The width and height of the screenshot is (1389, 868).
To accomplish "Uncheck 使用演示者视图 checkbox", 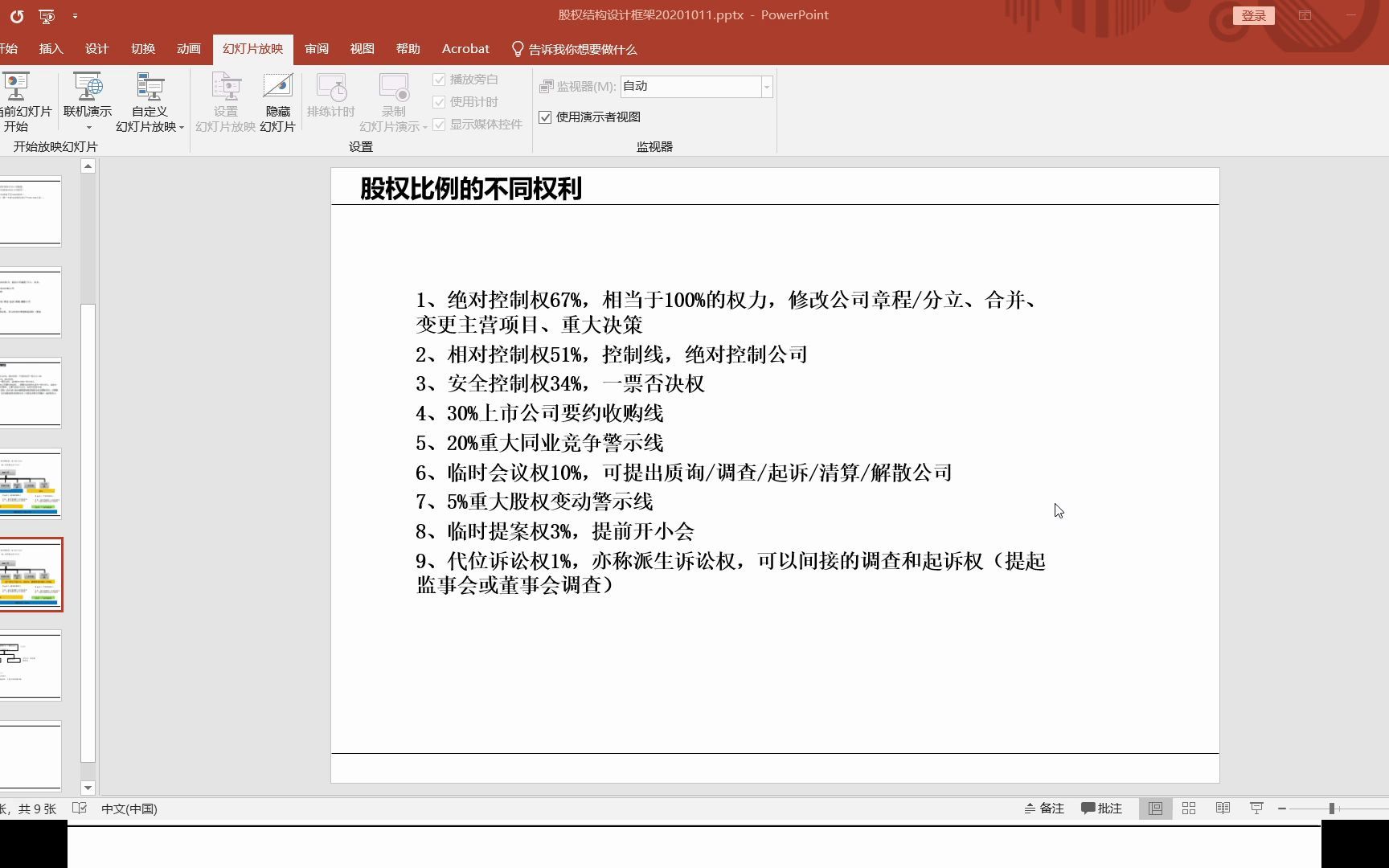I will (x=545, y=117).
